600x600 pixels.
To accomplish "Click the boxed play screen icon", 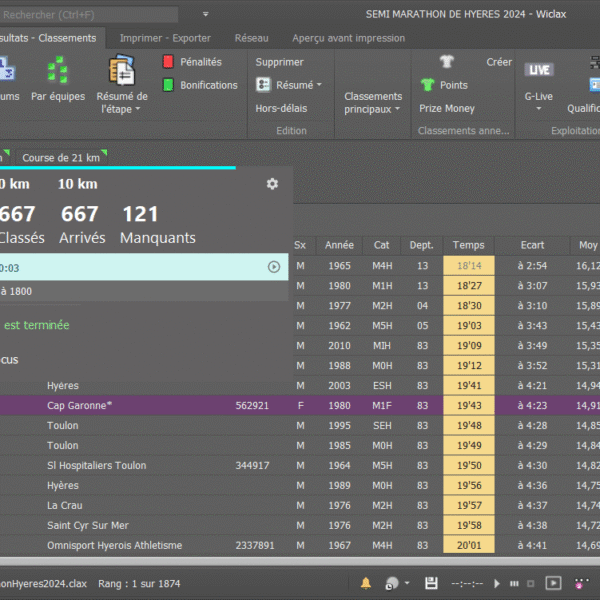I will [x=553, y=583].
